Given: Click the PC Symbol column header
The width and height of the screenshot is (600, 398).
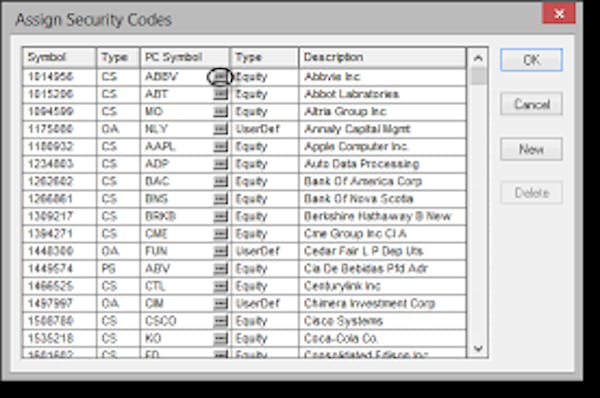Looking at the screenshot, I should 185,58.
